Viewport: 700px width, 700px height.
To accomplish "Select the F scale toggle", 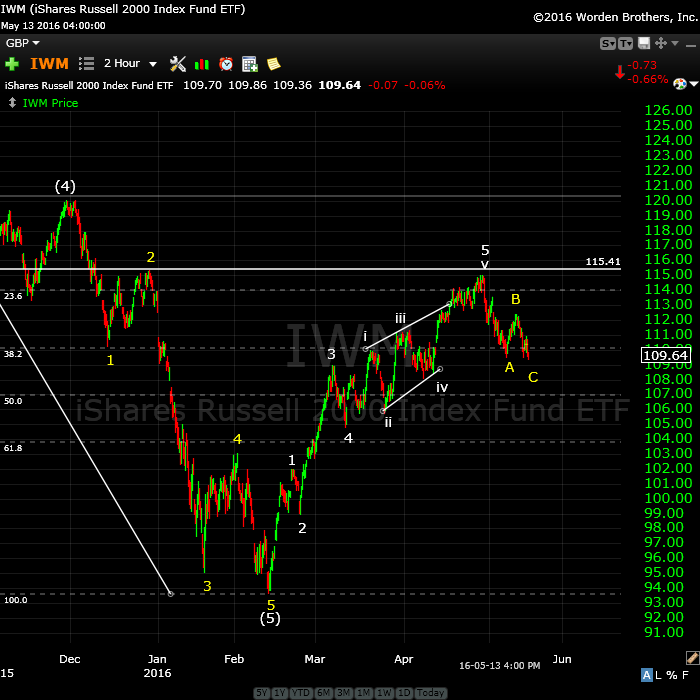I will coord(685,675).
